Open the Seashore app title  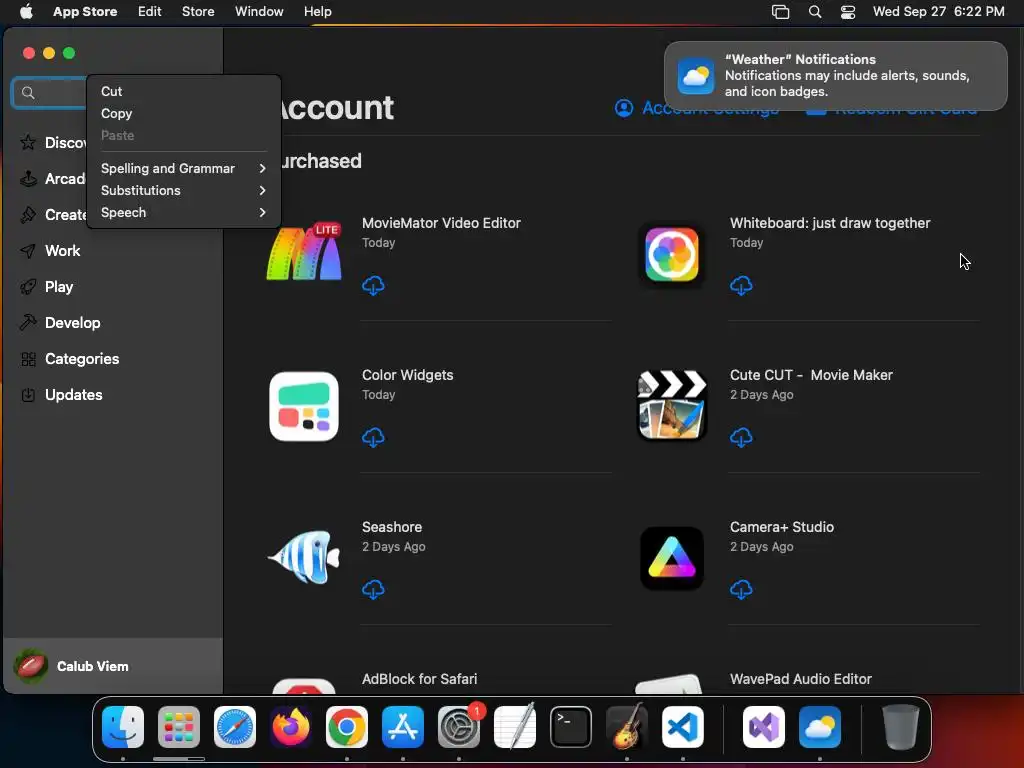pos(392,527)
